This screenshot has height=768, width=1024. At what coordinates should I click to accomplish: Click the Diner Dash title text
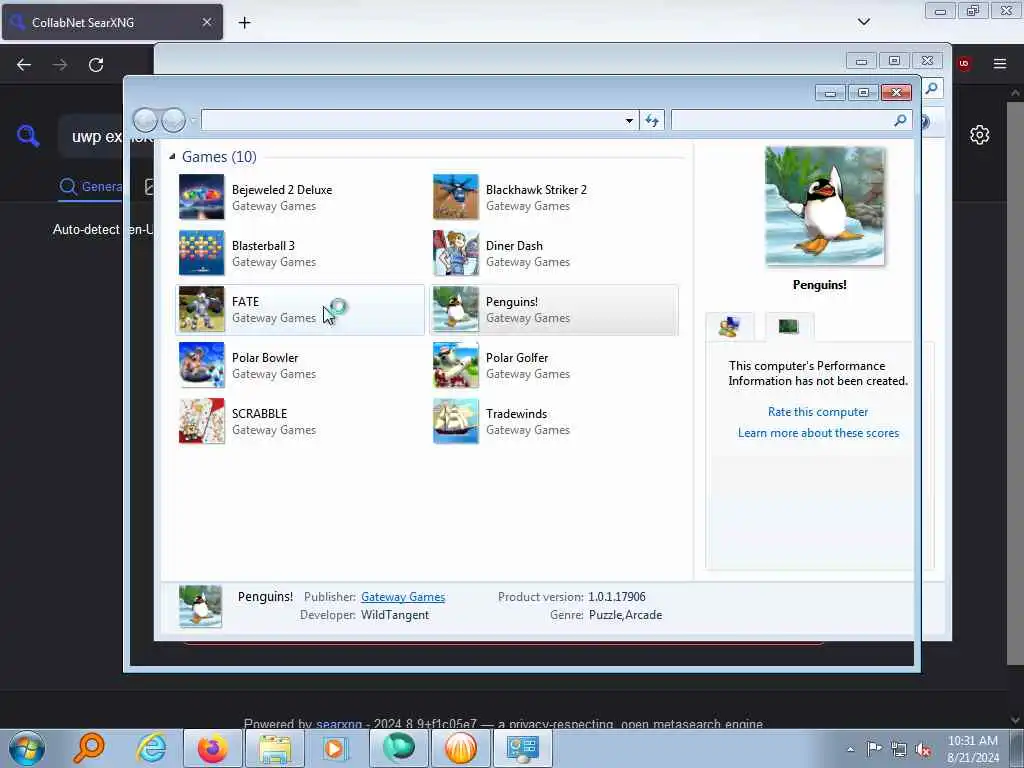point(515,246)
